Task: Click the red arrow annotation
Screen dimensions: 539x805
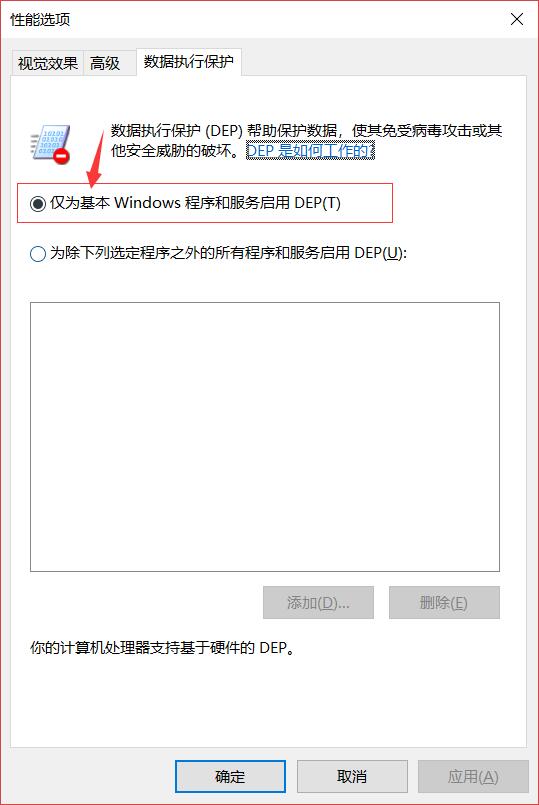Action: 96,158
